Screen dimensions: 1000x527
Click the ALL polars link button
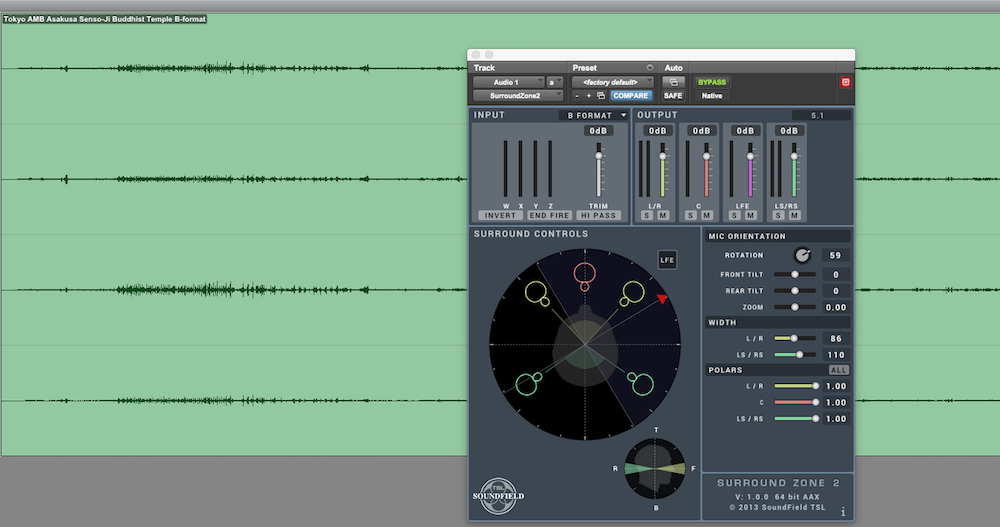point(839,370)
